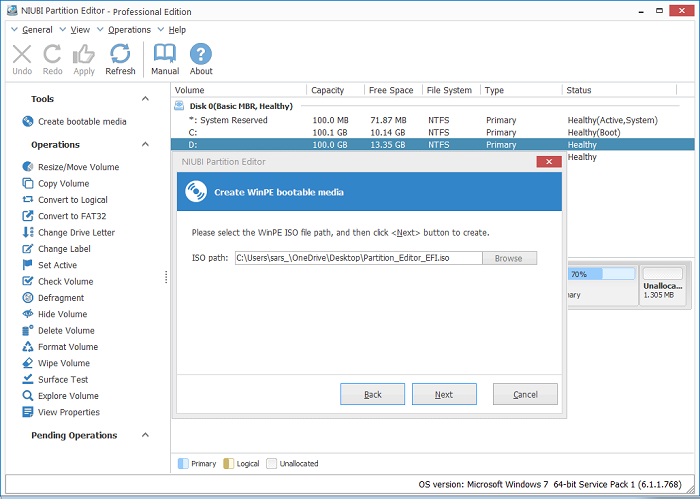Click the Undo toolbar icon

click(x=22, y=54)
